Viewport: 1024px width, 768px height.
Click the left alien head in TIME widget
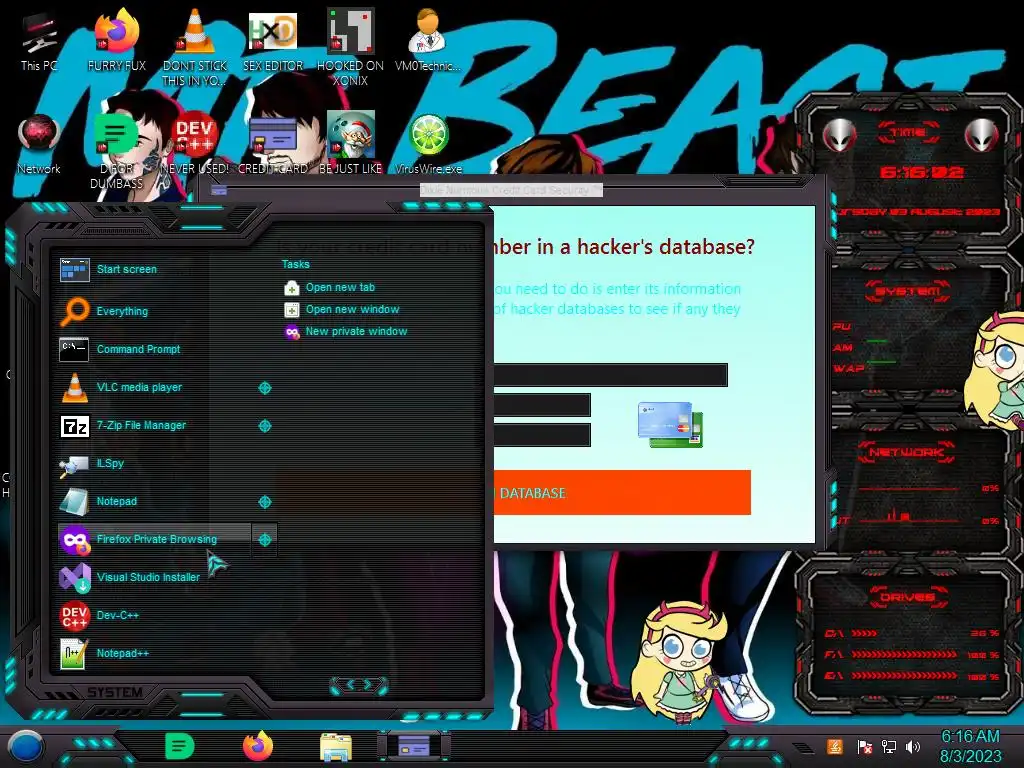pos(840,136)
